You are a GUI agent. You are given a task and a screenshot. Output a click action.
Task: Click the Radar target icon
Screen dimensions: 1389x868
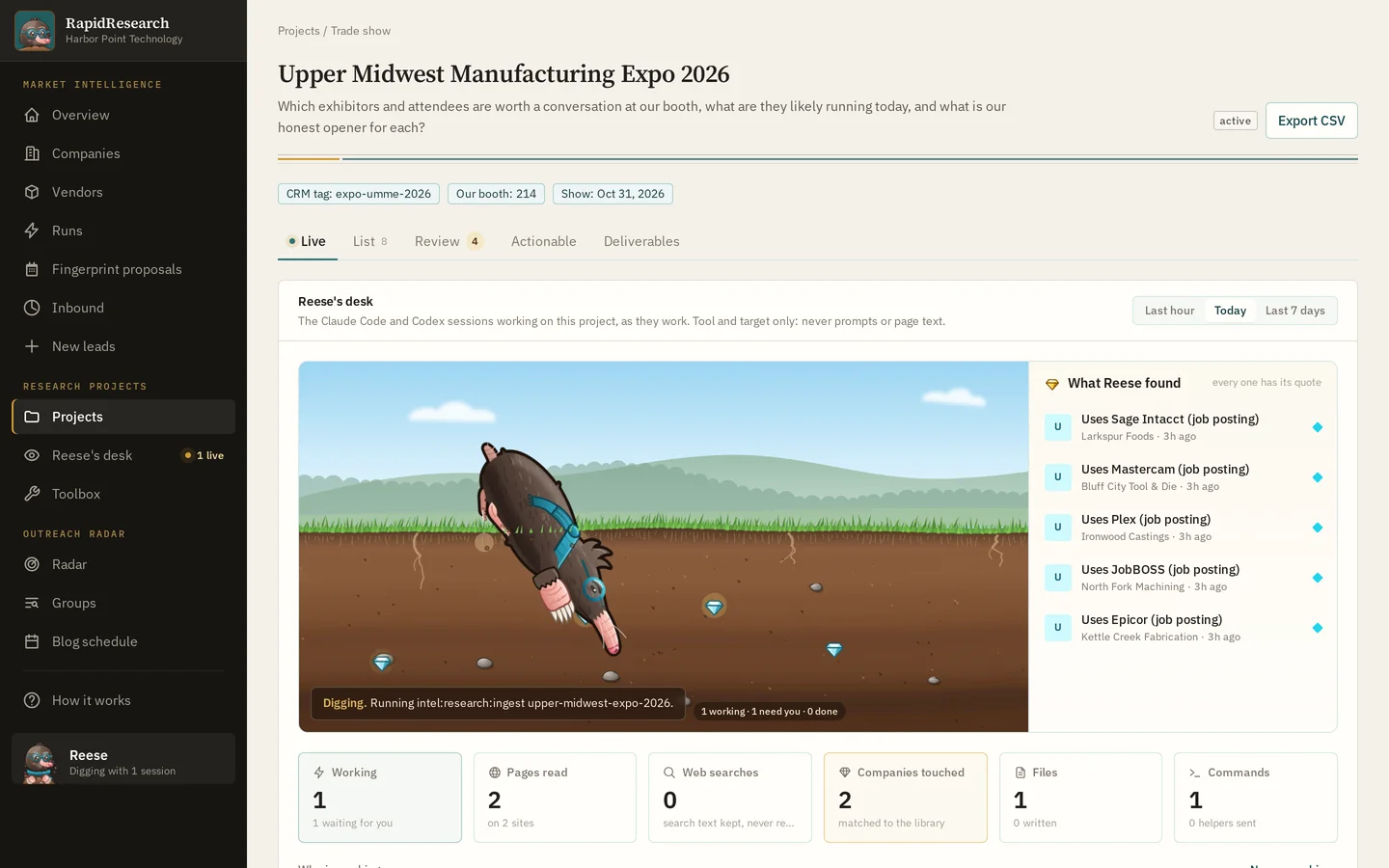(x=32, y=564)
